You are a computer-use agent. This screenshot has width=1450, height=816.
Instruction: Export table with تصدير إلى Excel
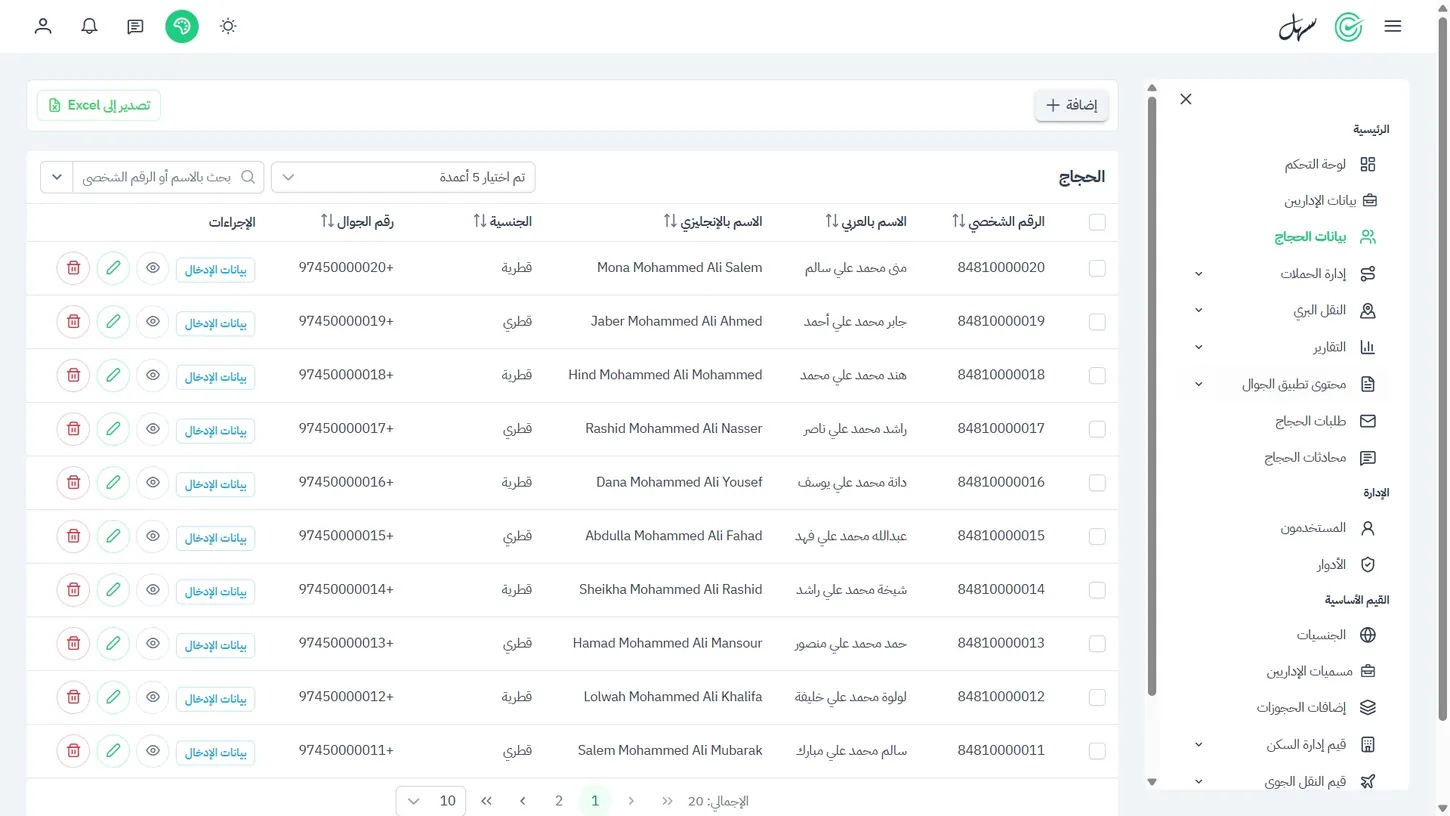point(99,105)
